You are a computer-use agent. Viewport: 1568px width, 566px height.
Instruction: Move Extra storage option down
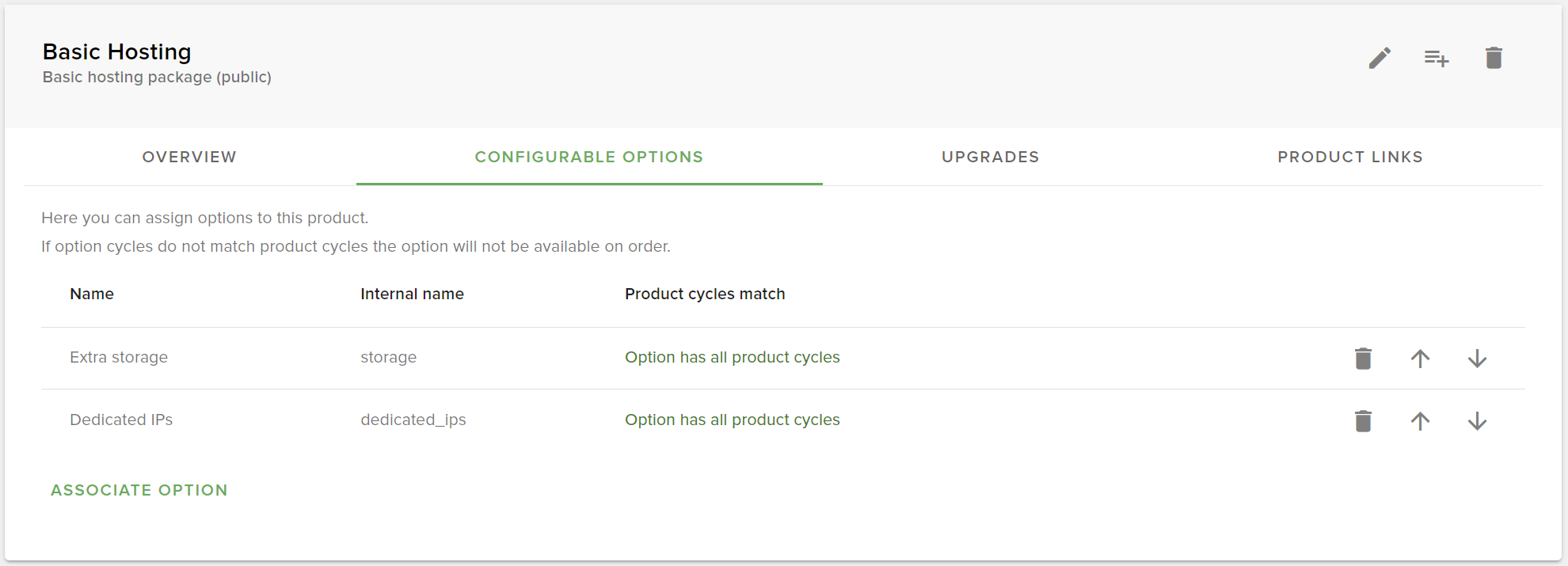(1477, 359)
